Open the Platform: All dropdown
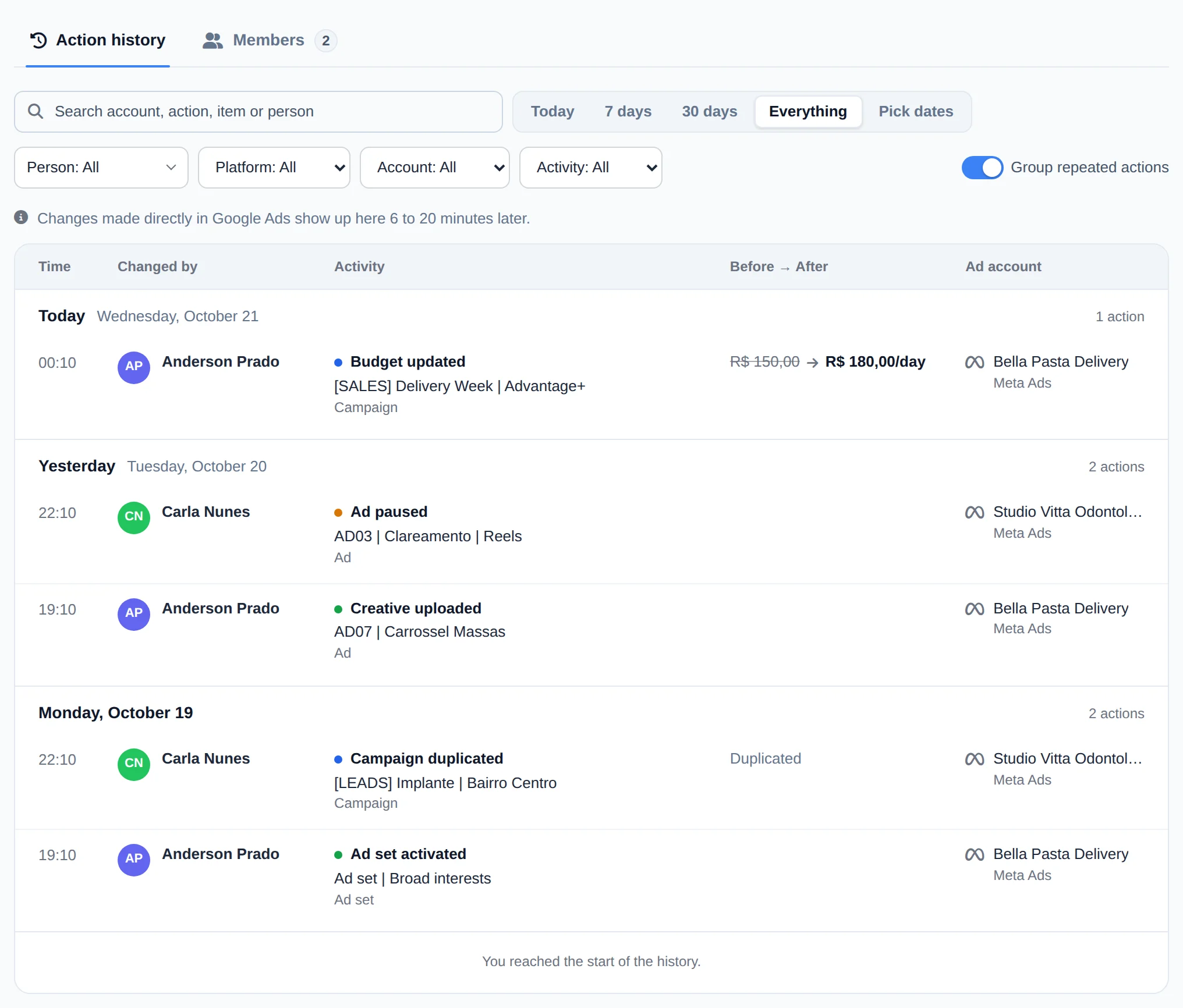The image size is (1183, 1008). pos(274,168)
